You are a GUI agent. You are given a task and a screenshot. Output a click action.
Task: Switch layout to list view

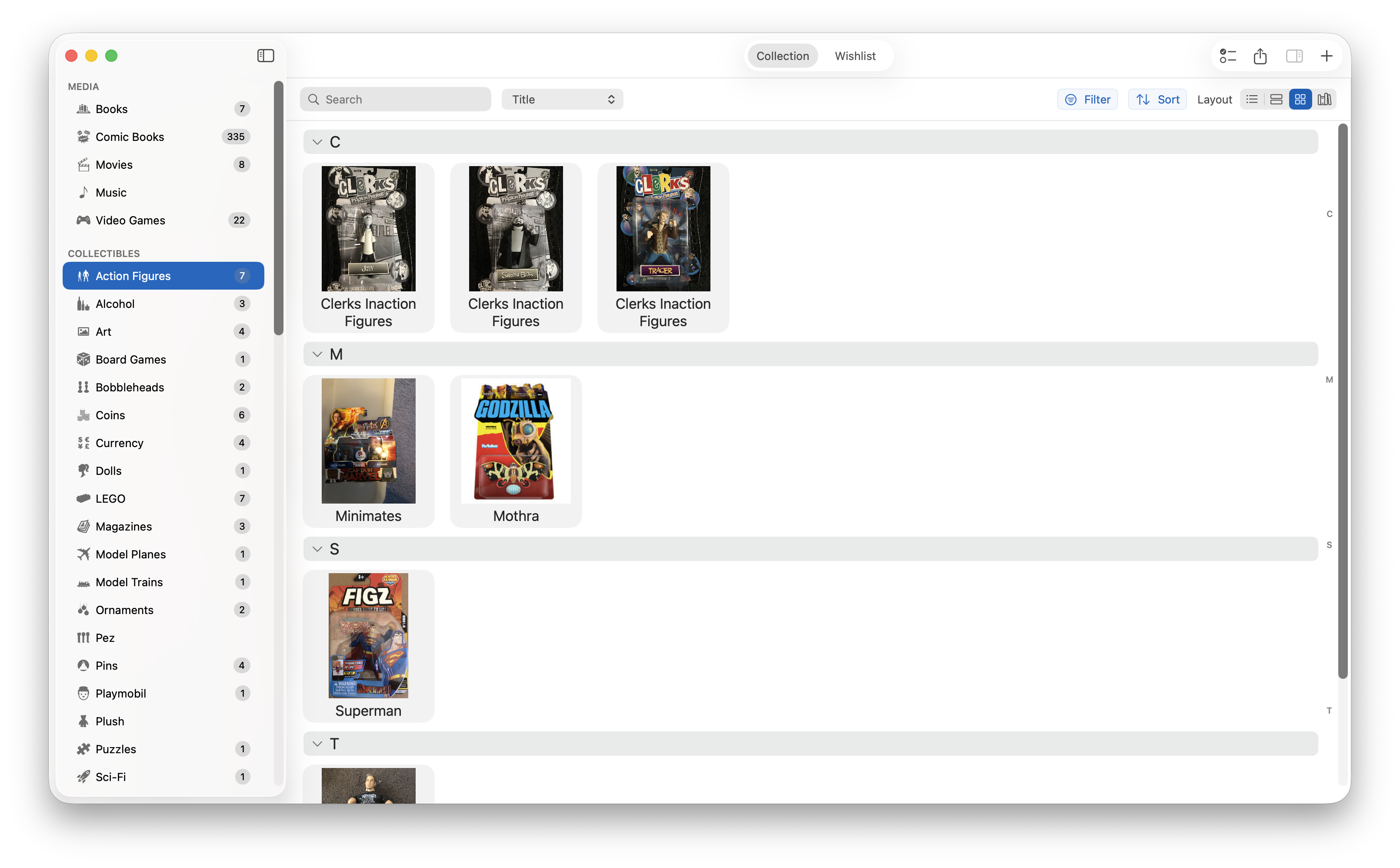point(1253,99)
